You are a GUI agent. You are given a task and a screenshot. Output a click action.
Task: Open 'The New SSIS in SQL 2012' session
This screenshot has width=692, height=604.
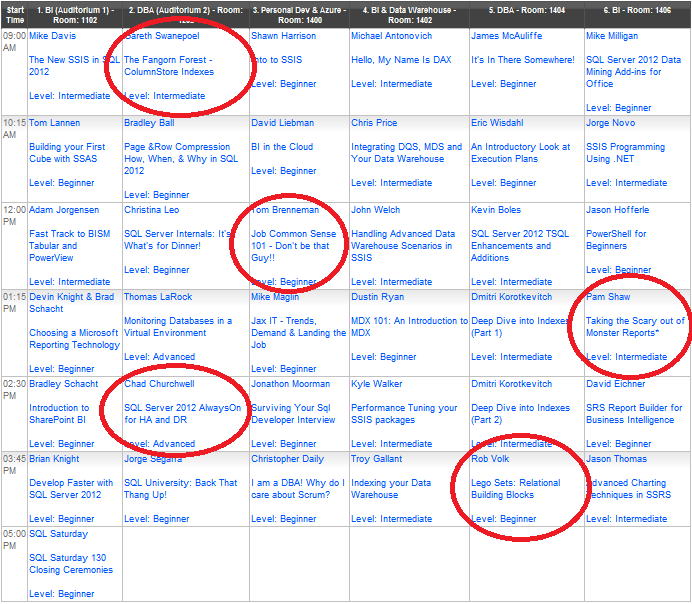[x=74, y=65]
